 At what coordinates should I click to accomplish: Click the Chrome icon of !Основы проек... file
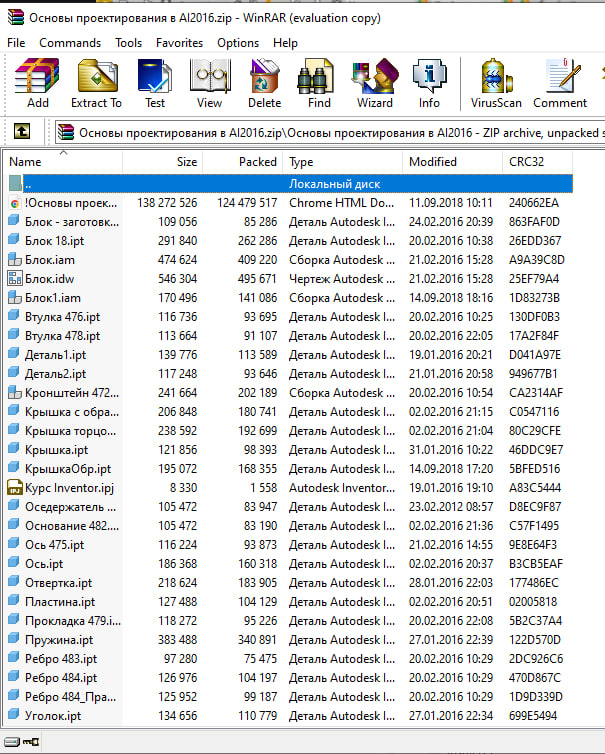(15, 203)
